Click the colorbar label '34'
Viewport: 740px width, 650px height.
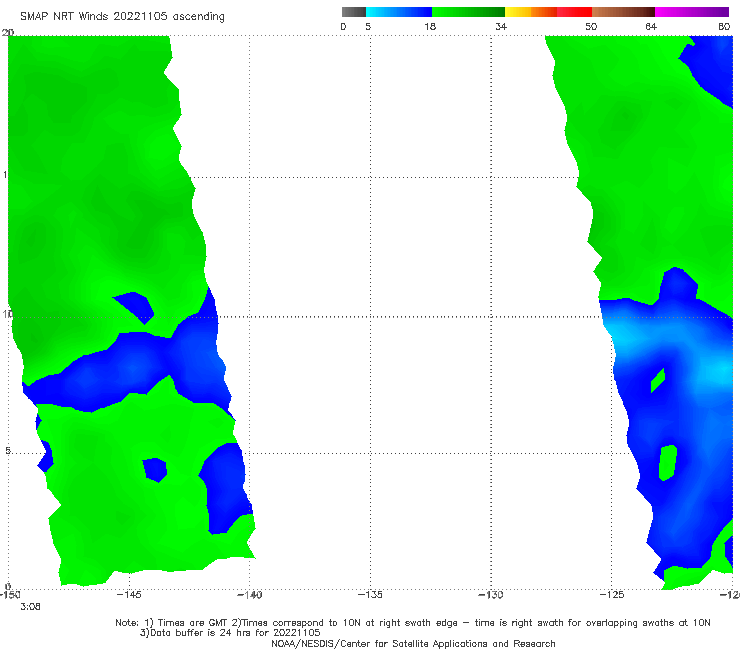[x=501, y=27]
